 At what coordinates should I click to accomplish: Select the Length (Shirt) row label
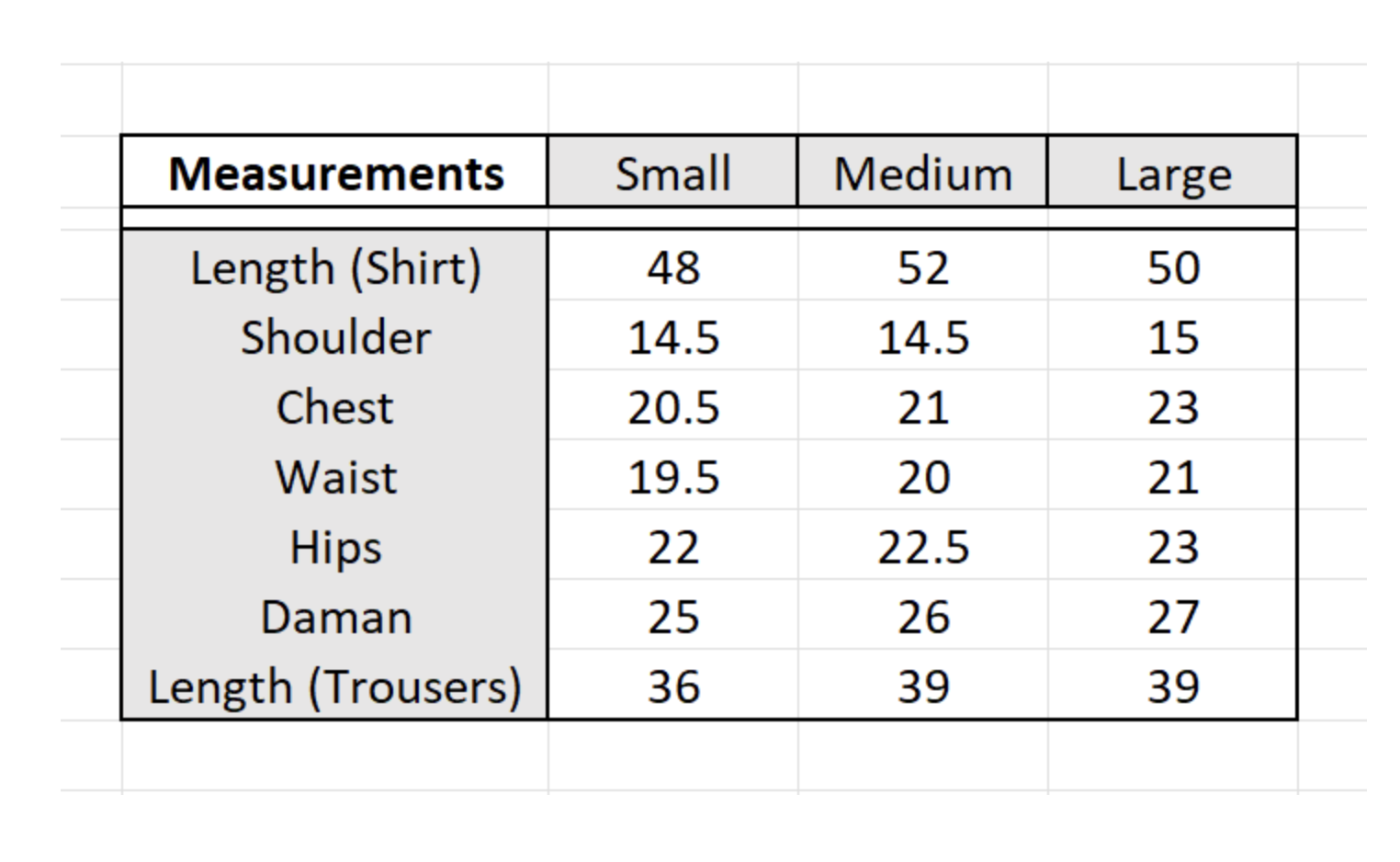coord(335,268)
